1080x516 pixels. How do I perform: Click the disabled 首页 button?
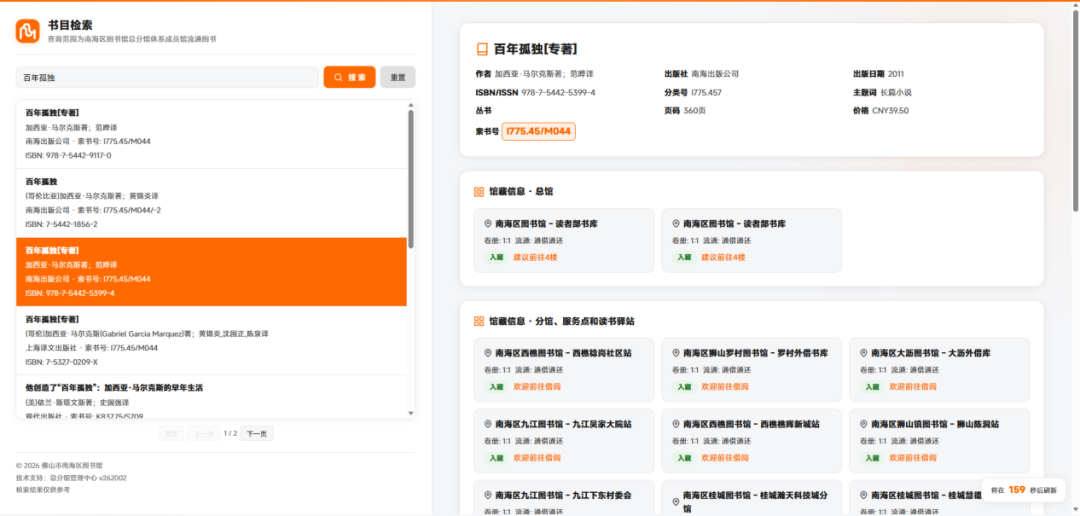(x=171, y=433)
